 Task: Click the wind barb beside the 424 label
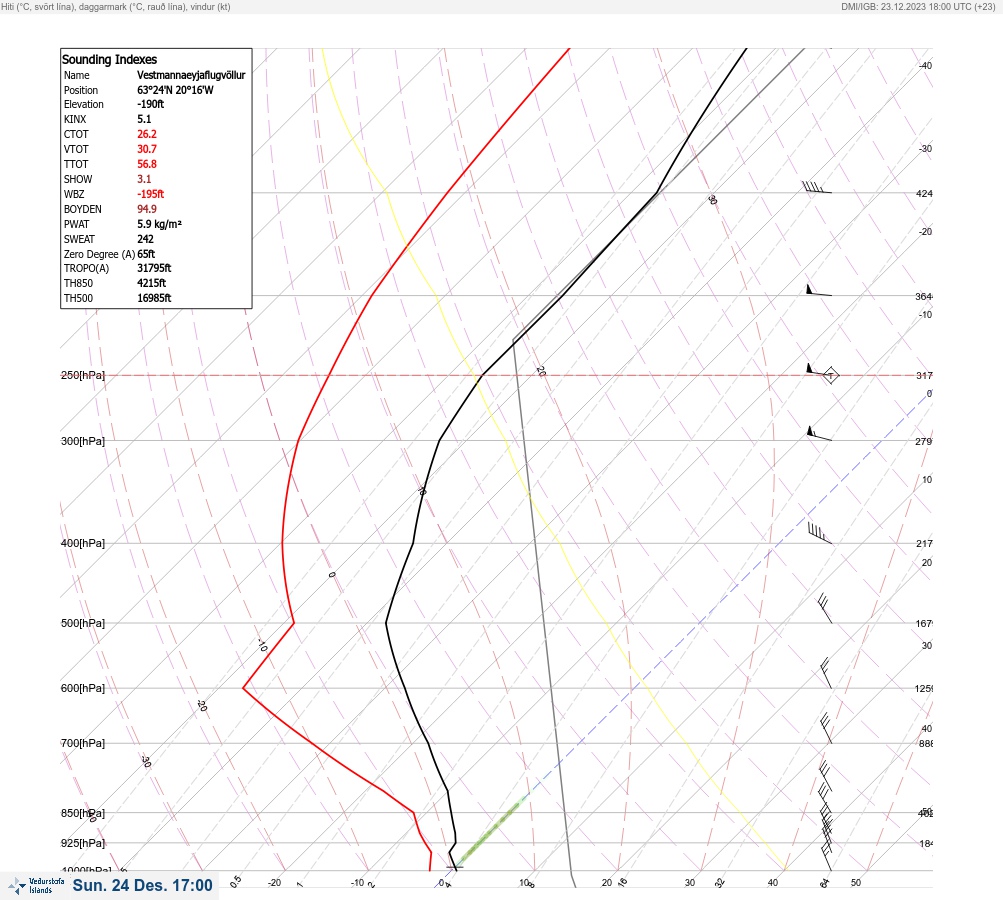pos(817,187)
